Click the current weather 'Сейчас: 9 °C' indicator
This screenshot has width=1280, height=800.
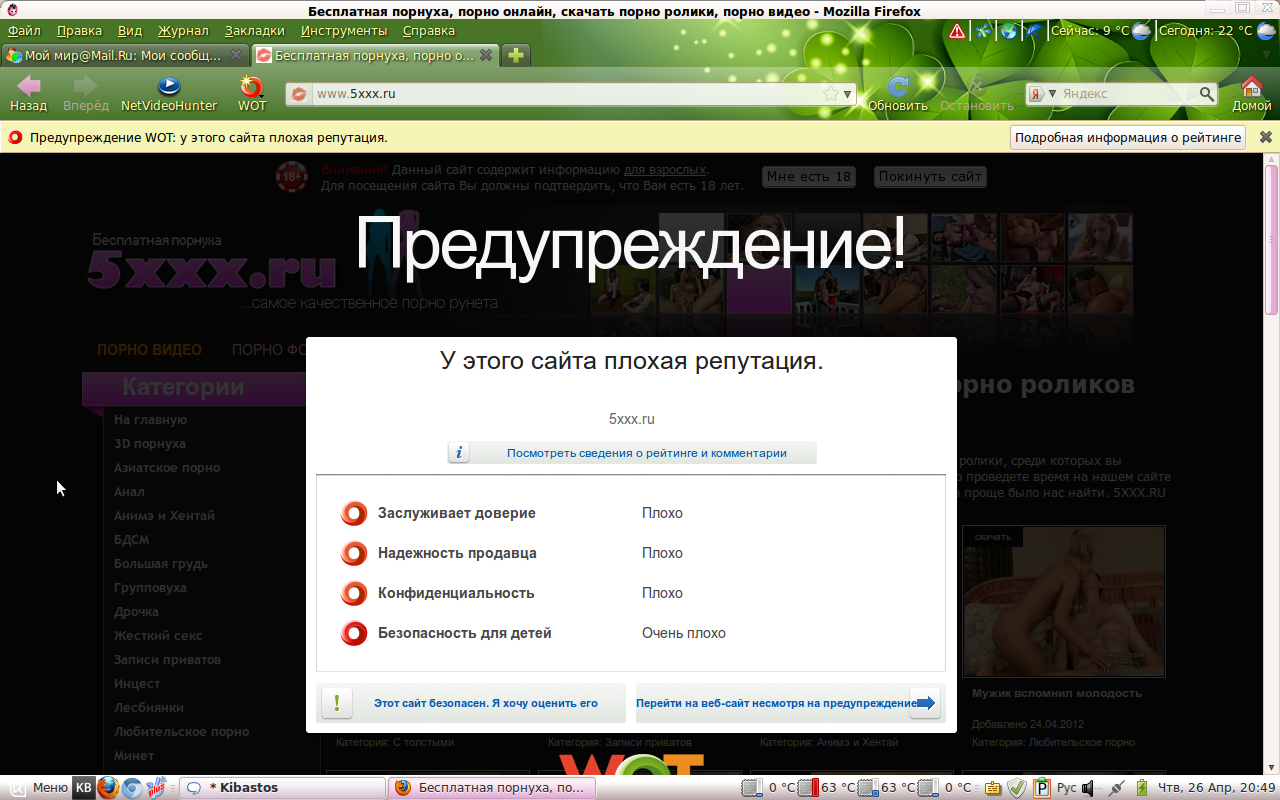(x=1101, y=31)
